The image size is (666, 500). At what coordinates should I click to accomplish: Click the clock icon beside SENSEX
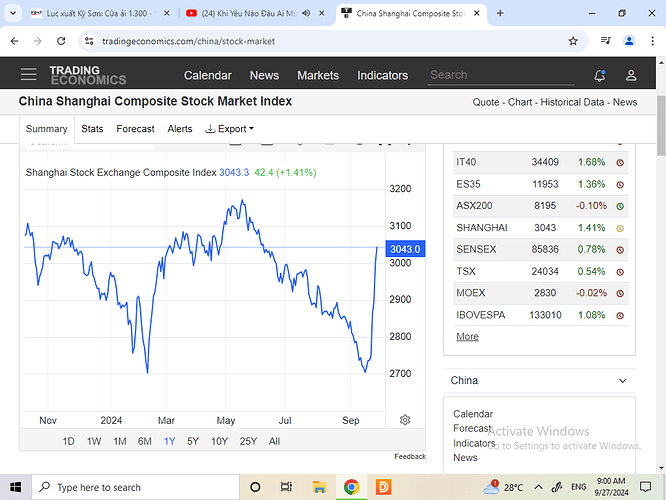[x=620, y=250]
